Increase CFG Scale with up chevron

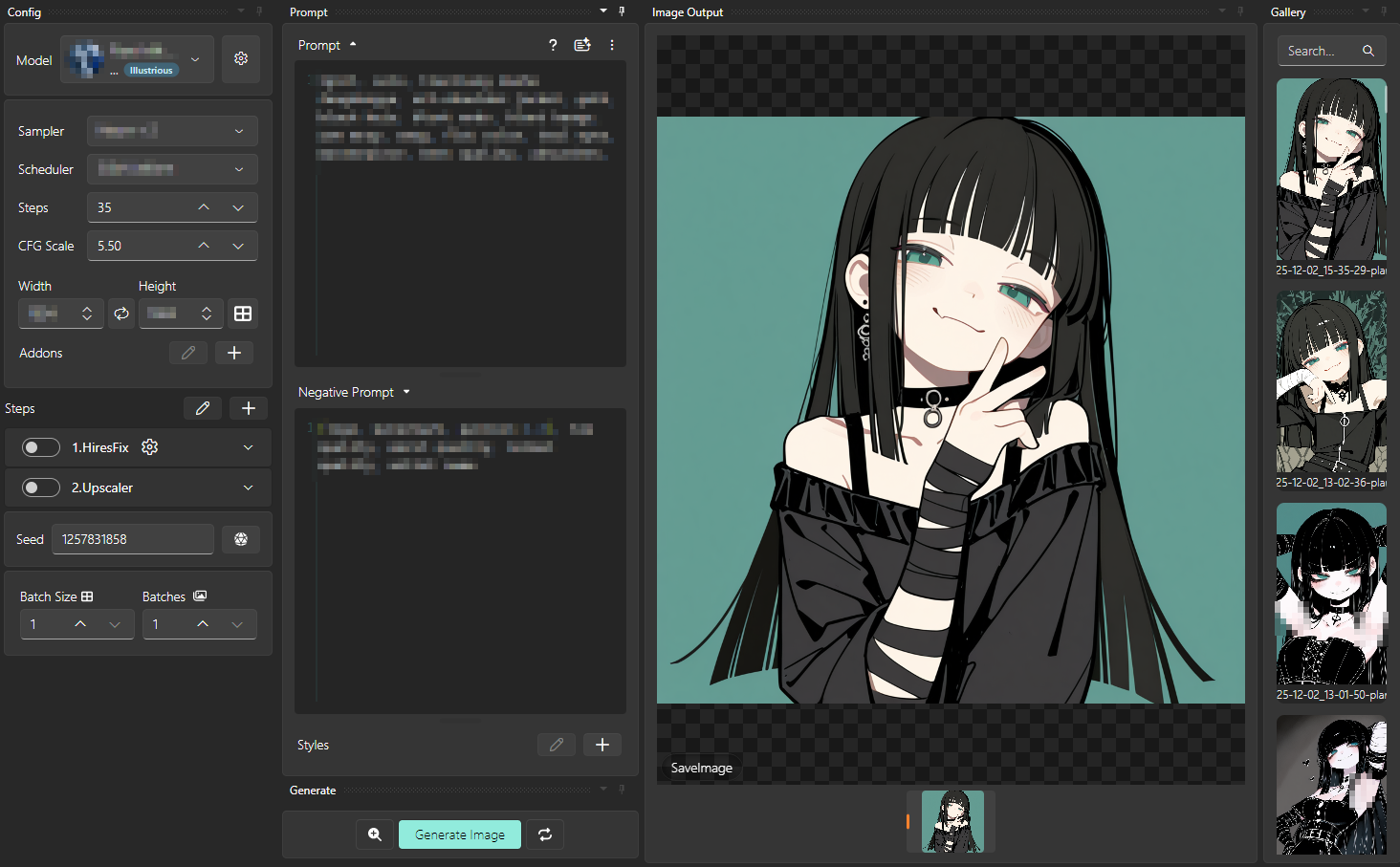(x=204, y=246)
